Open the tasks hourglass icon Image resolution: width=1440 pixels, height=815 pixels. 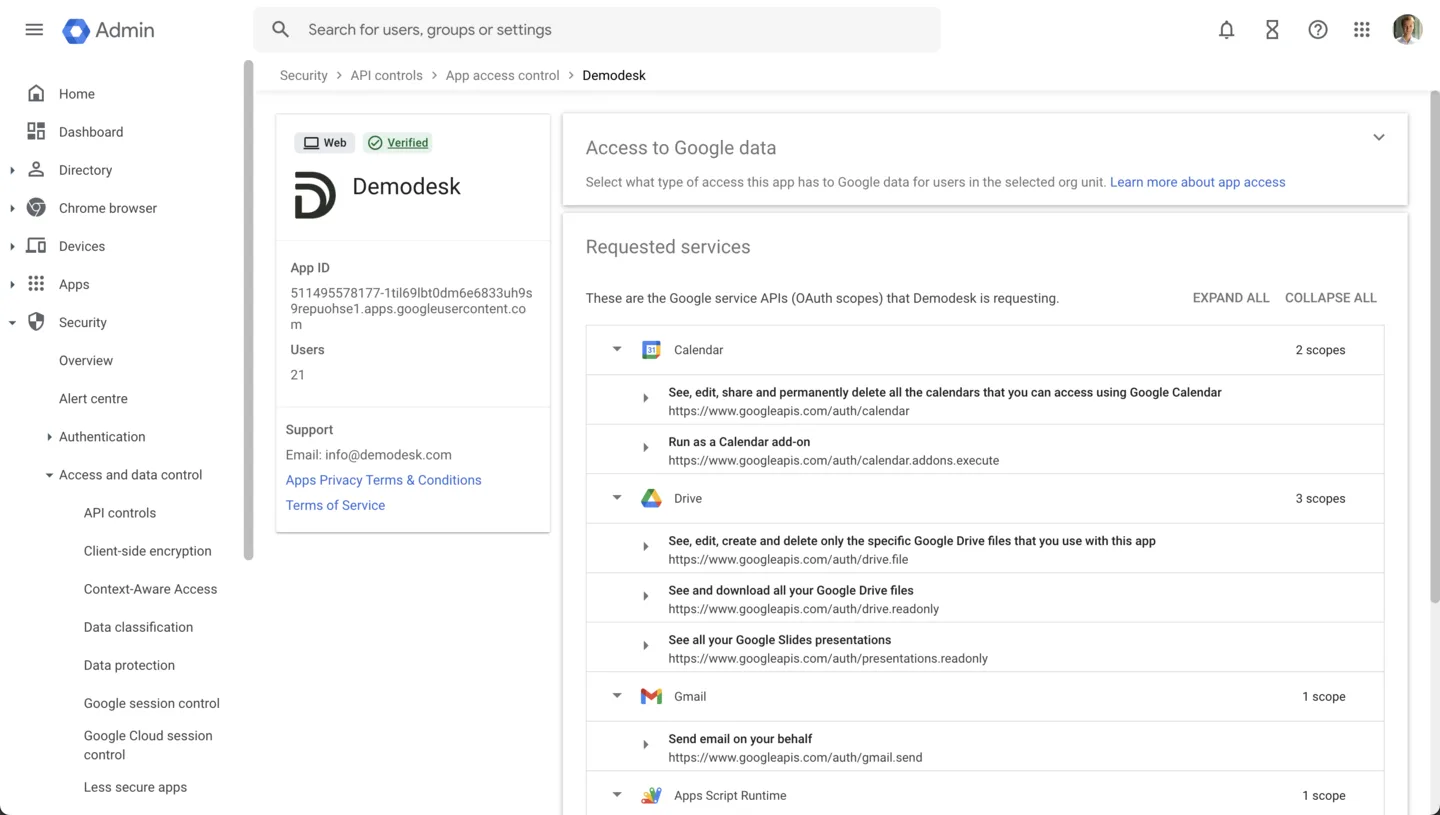click(1272, 30)
